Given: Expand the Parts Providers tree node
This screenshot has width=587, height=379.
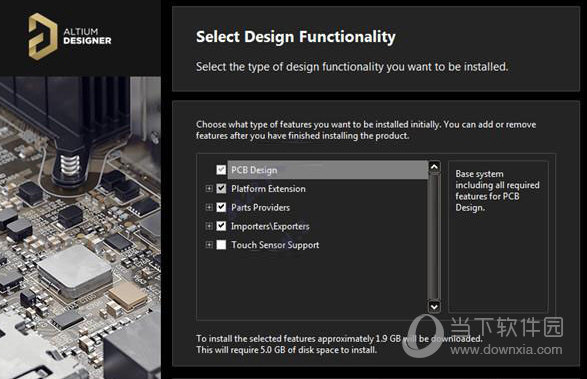Looking at the screenshot, I should tap(209, 207).
